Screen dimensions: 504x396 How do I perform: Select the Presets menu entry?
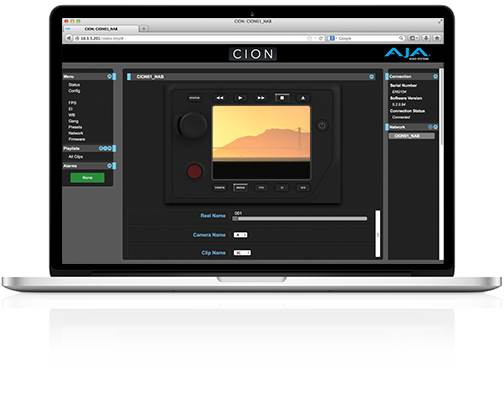tap(75, 127)
